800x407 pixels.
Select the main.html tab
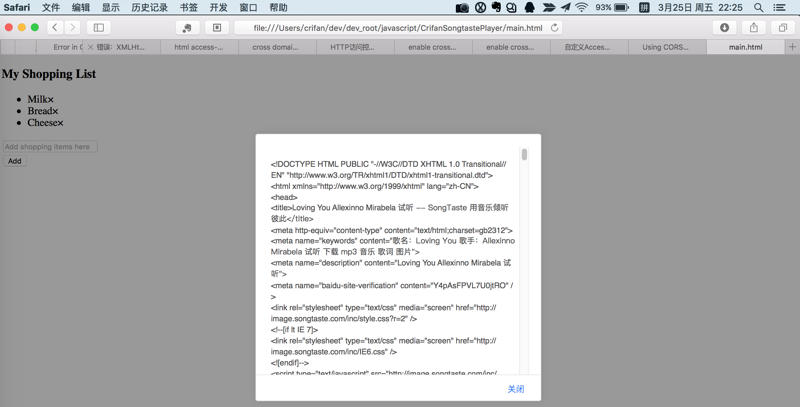[745, 47]
